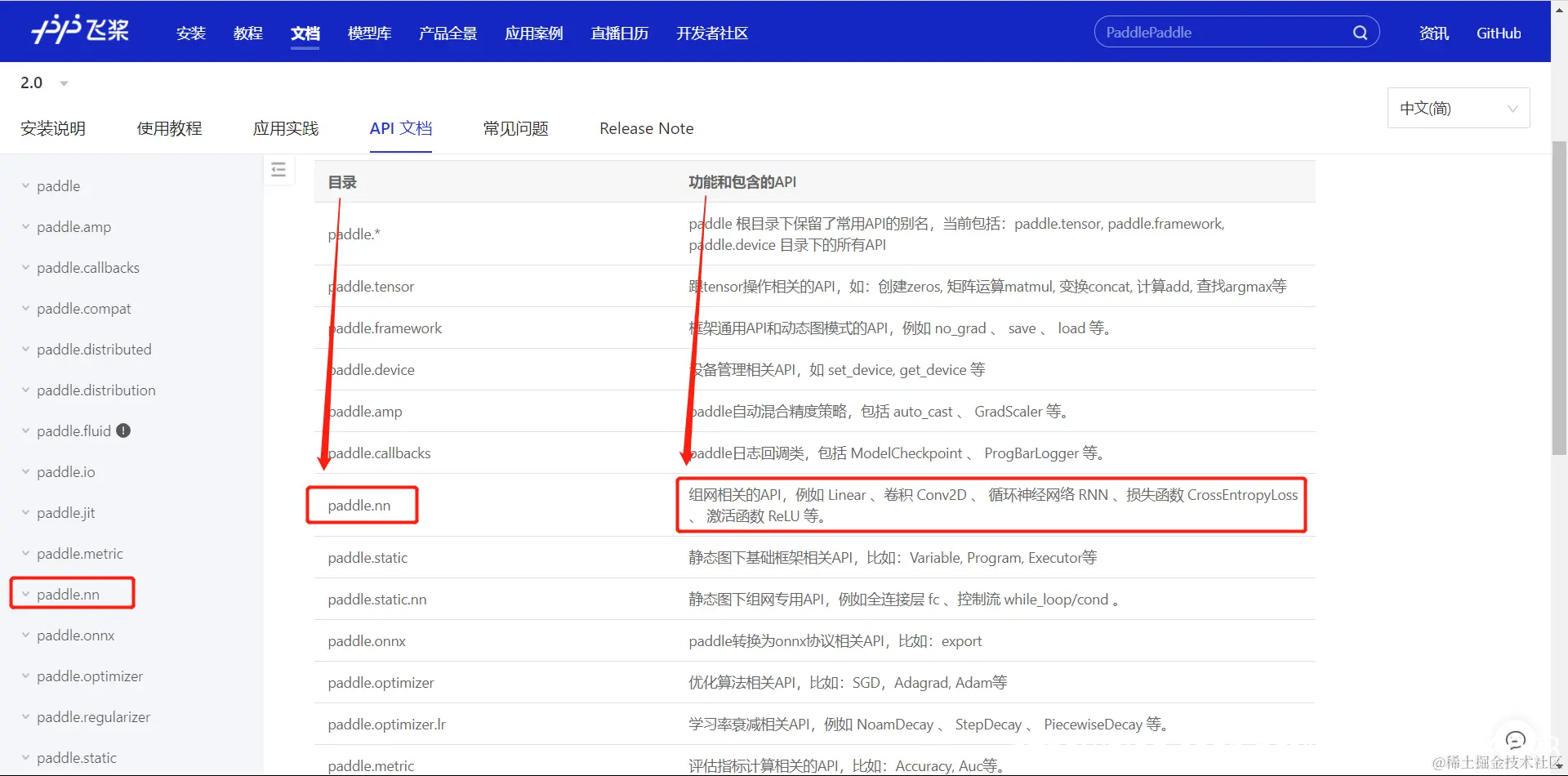Collapse the sidebar using the outline icon
Screen dimensions: 1568x776
[x=278, y=170]
